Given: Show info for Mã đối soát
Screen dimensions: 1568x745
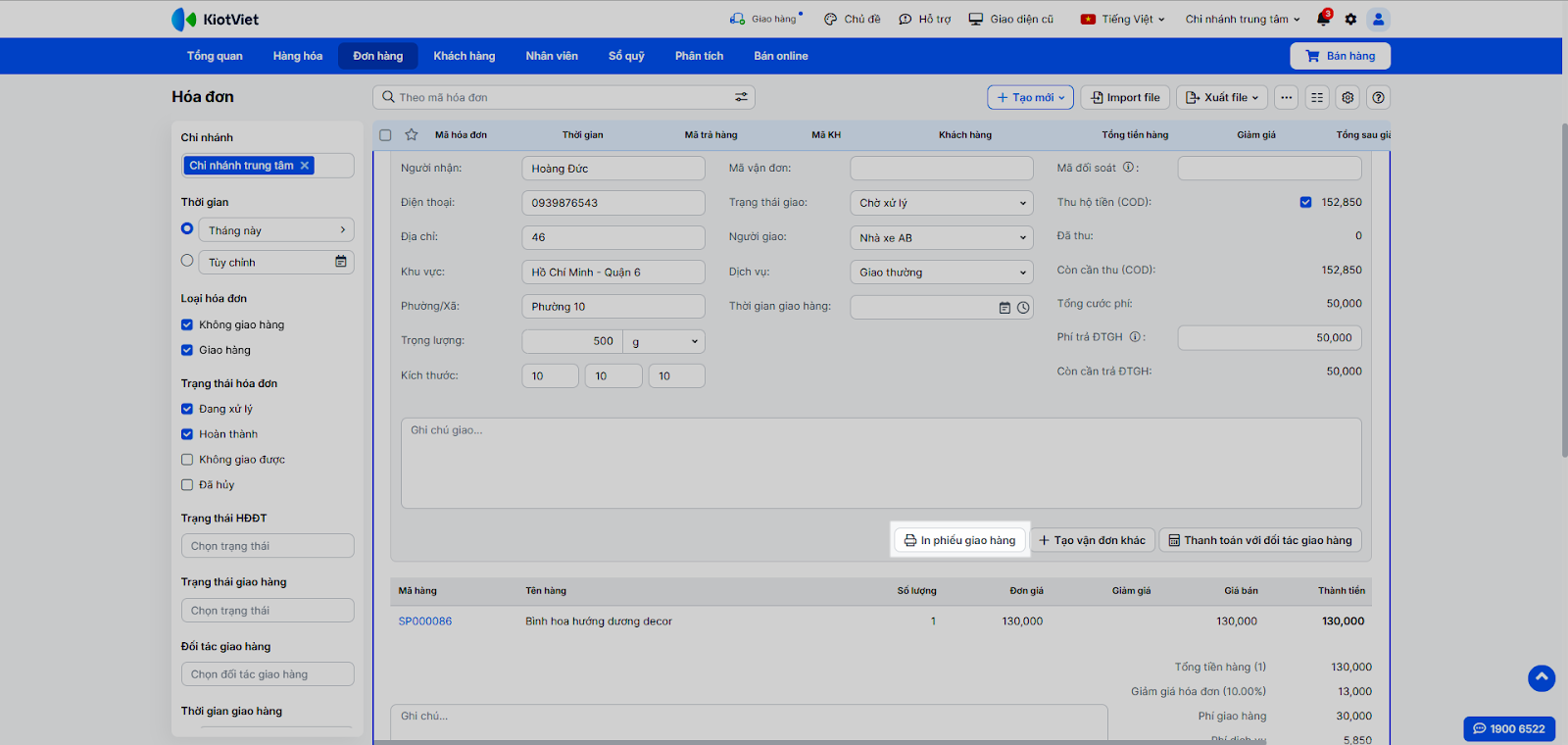Looking at the screenshot, I should point(1128,168).
